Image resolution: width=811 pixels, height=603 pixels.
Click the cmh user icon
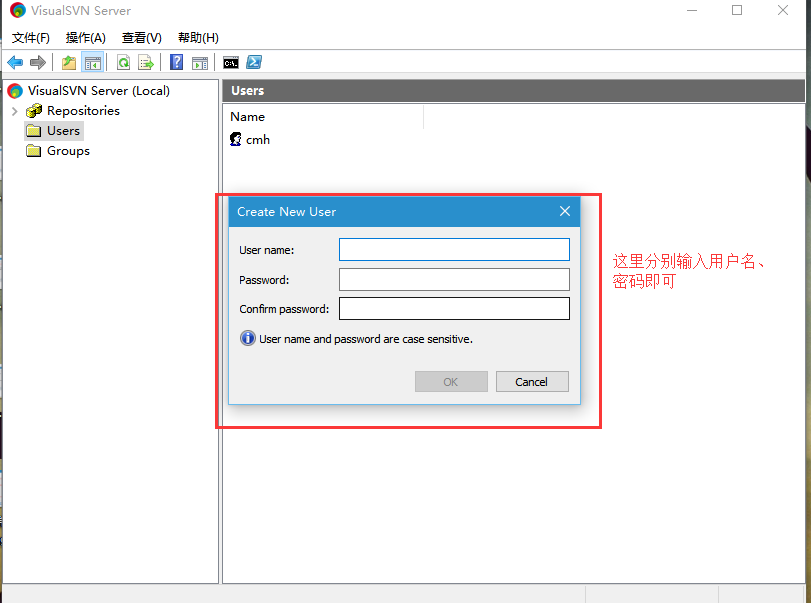click(235, 139)
